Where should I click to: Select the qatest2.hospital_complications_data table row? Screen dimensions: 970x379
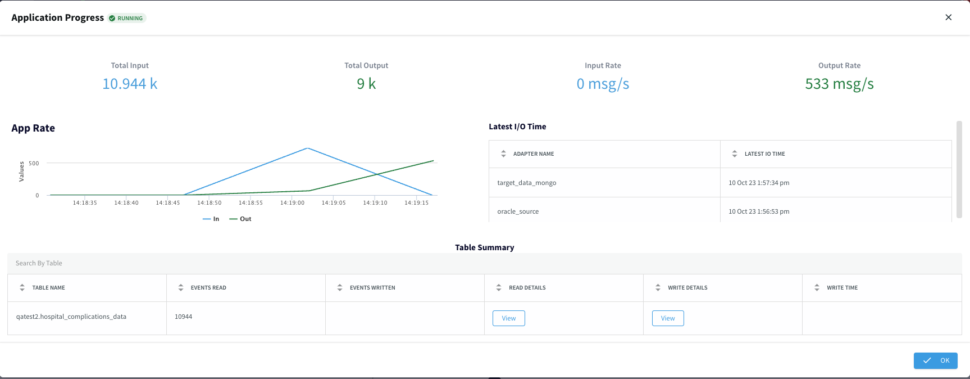click(484, 318)
